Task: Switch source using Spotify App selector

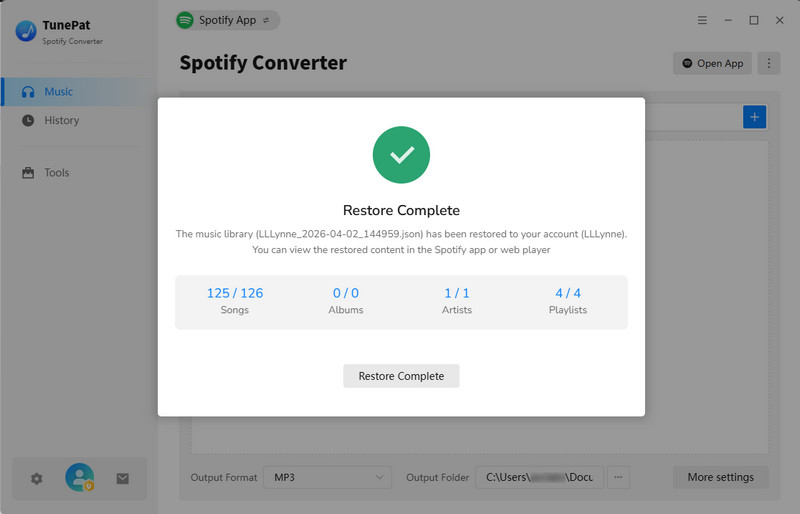Action: [227, 20]
